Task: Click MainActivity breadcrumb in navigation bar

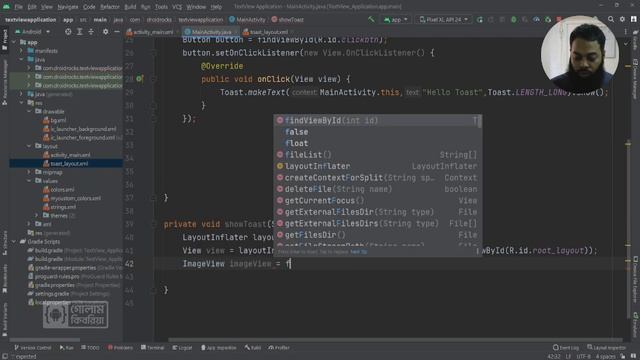Action: click(247, 19)
